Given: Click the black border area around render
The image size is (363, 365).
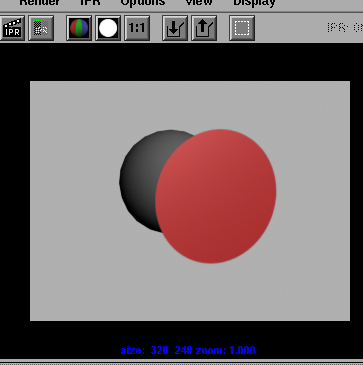Looking at the screenshot, I should click(x=15, y=200).
